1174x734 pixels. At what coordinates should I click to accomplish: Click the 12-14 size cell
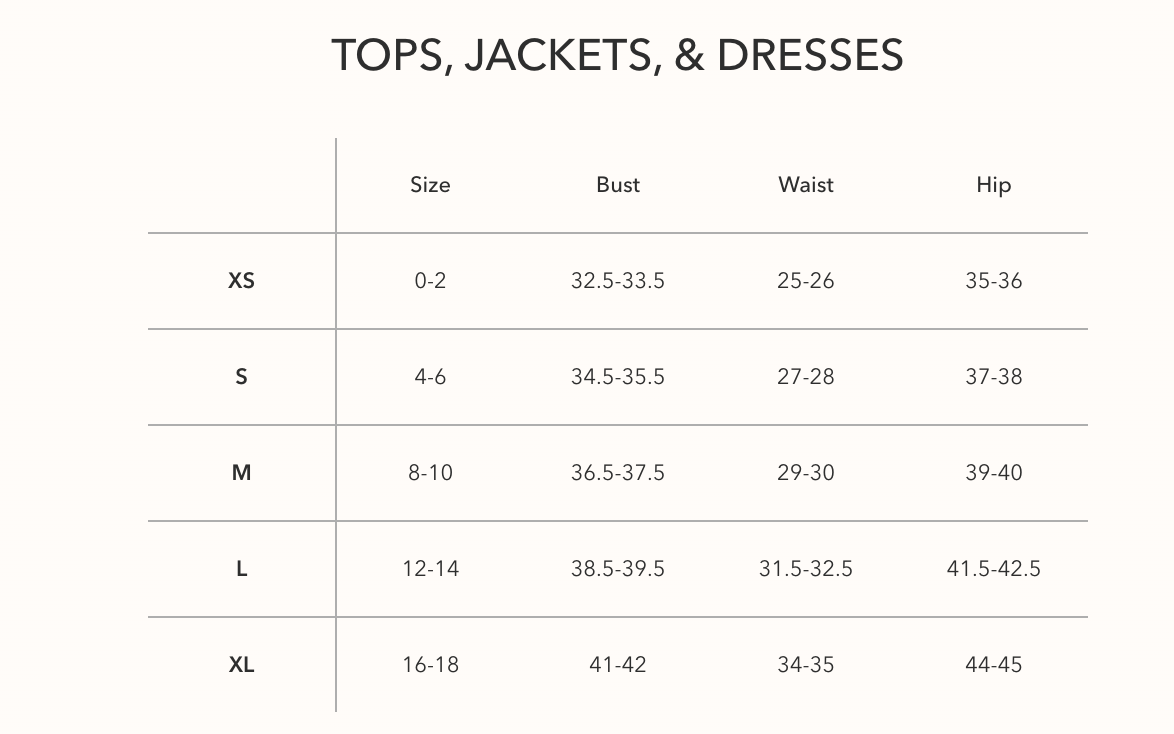tap(430, 569)
